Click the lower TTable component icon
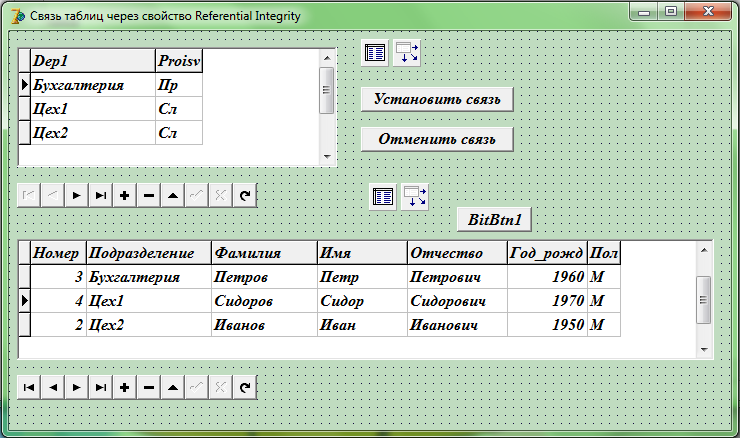Viewport: 740px width, 438px height. (383, 197)
